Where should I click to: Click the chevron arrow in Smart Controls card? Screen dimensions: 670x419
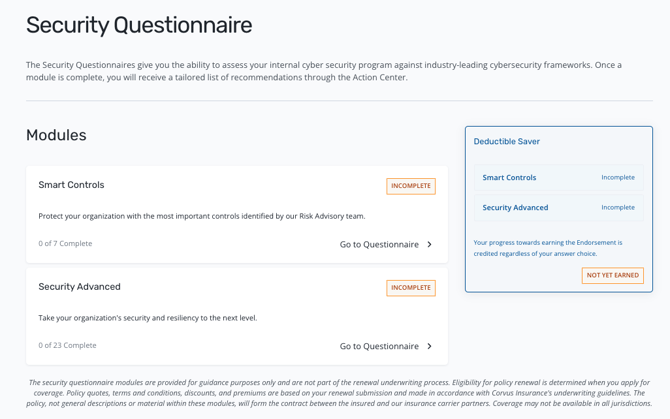(x=429, y=244)
